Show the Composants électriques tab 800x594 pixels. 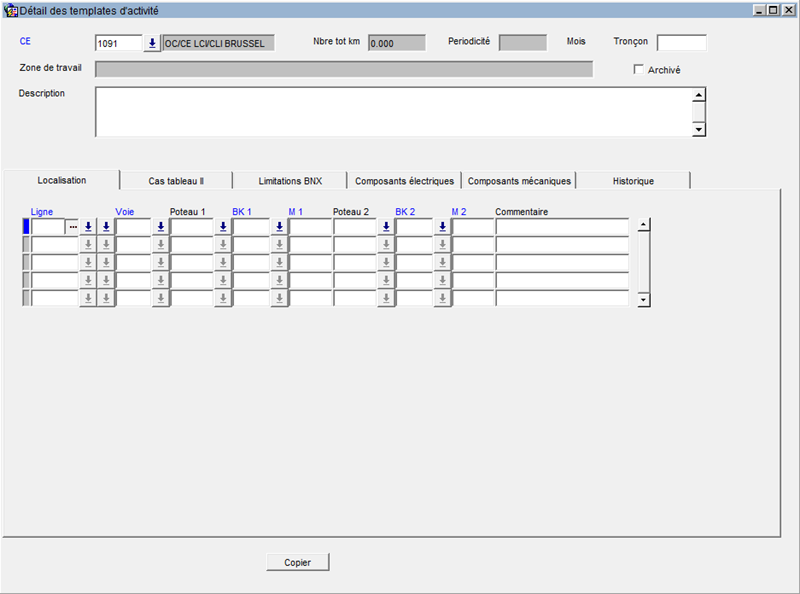405,181
